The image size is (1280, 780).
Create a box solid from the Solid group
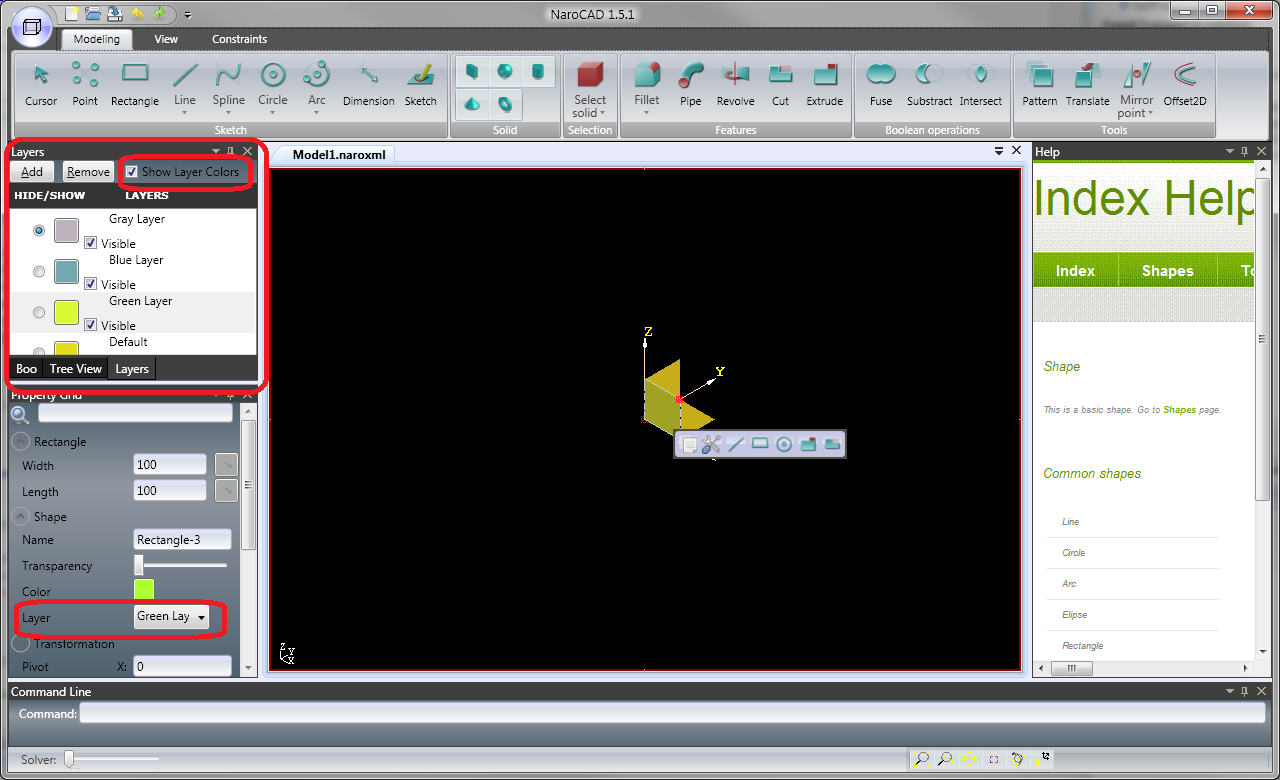pyautogui.click(x=472, y=72)
